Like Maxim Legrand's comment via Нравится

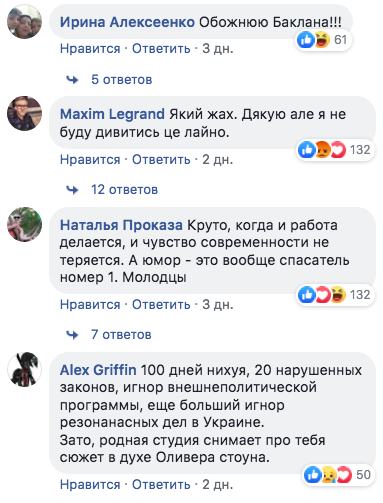(x=90, y=160)
